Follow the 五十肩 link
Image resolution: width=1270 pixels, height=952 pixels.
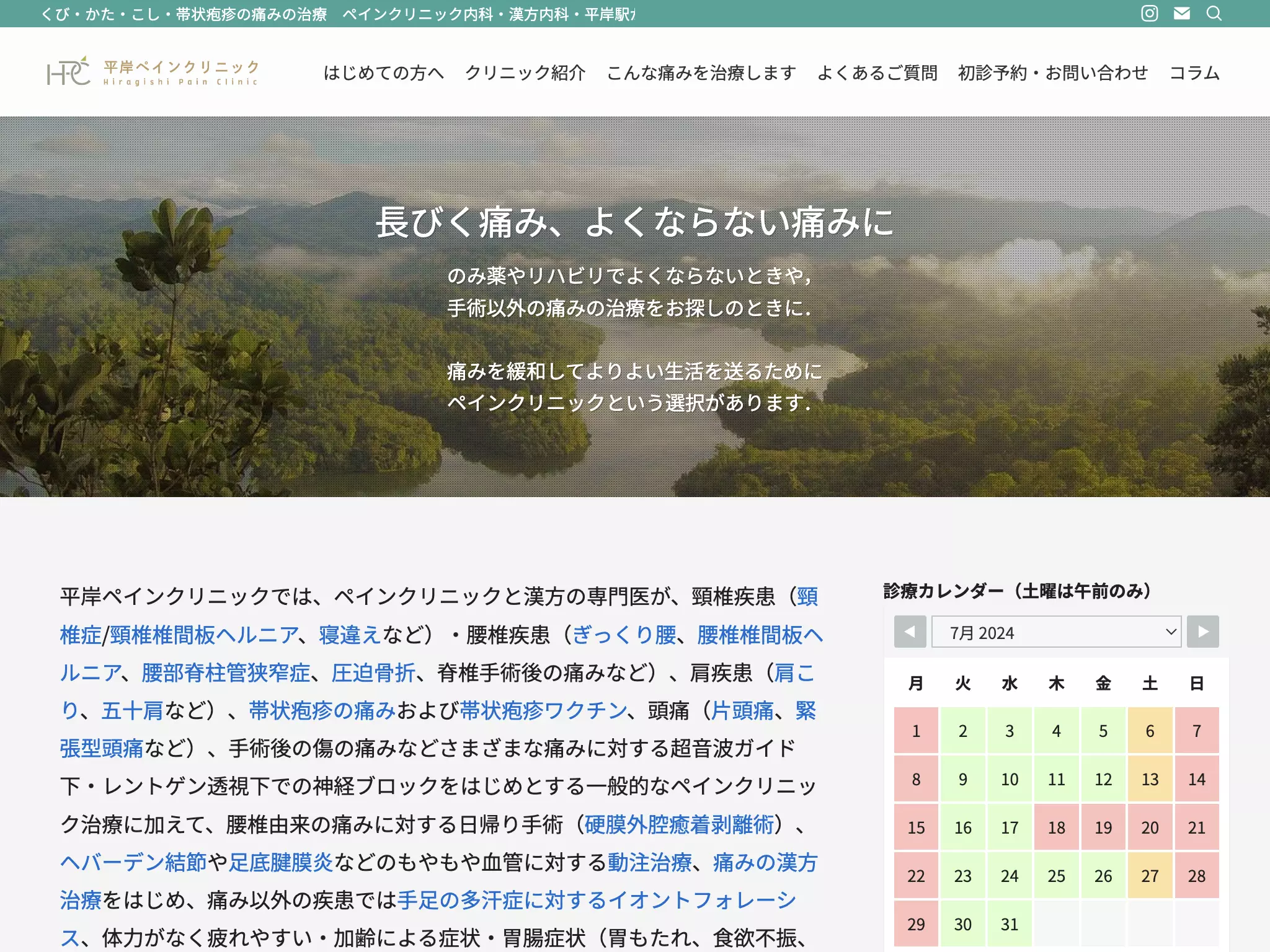pyautogui.click(x=132, y=710)
